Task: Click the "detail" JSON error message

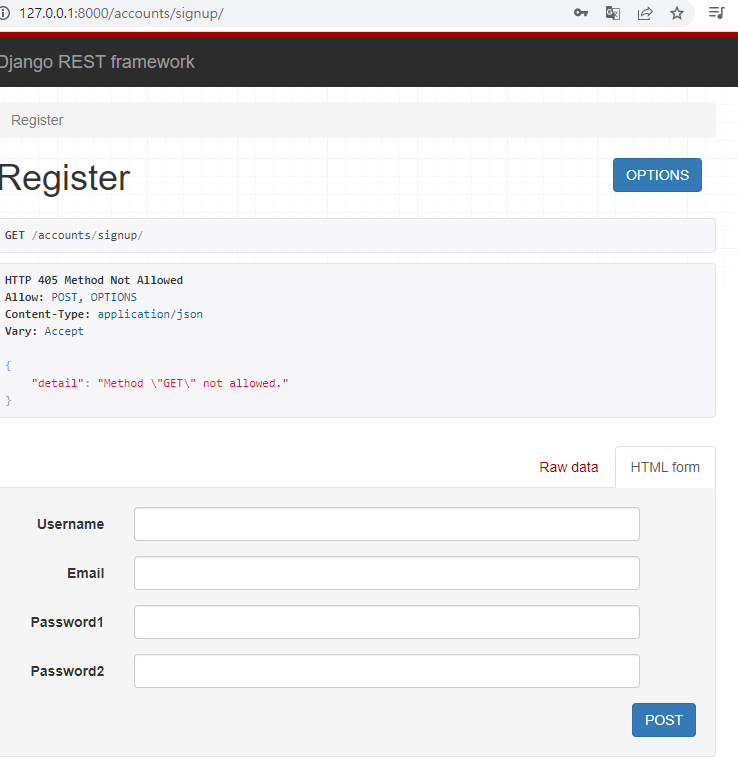Action: (x=160, y=384)
